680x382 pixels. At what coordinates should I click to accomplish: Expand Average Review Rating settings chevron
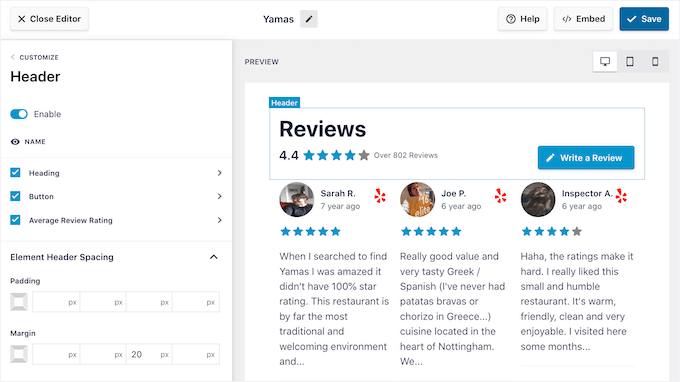[219, 220]
